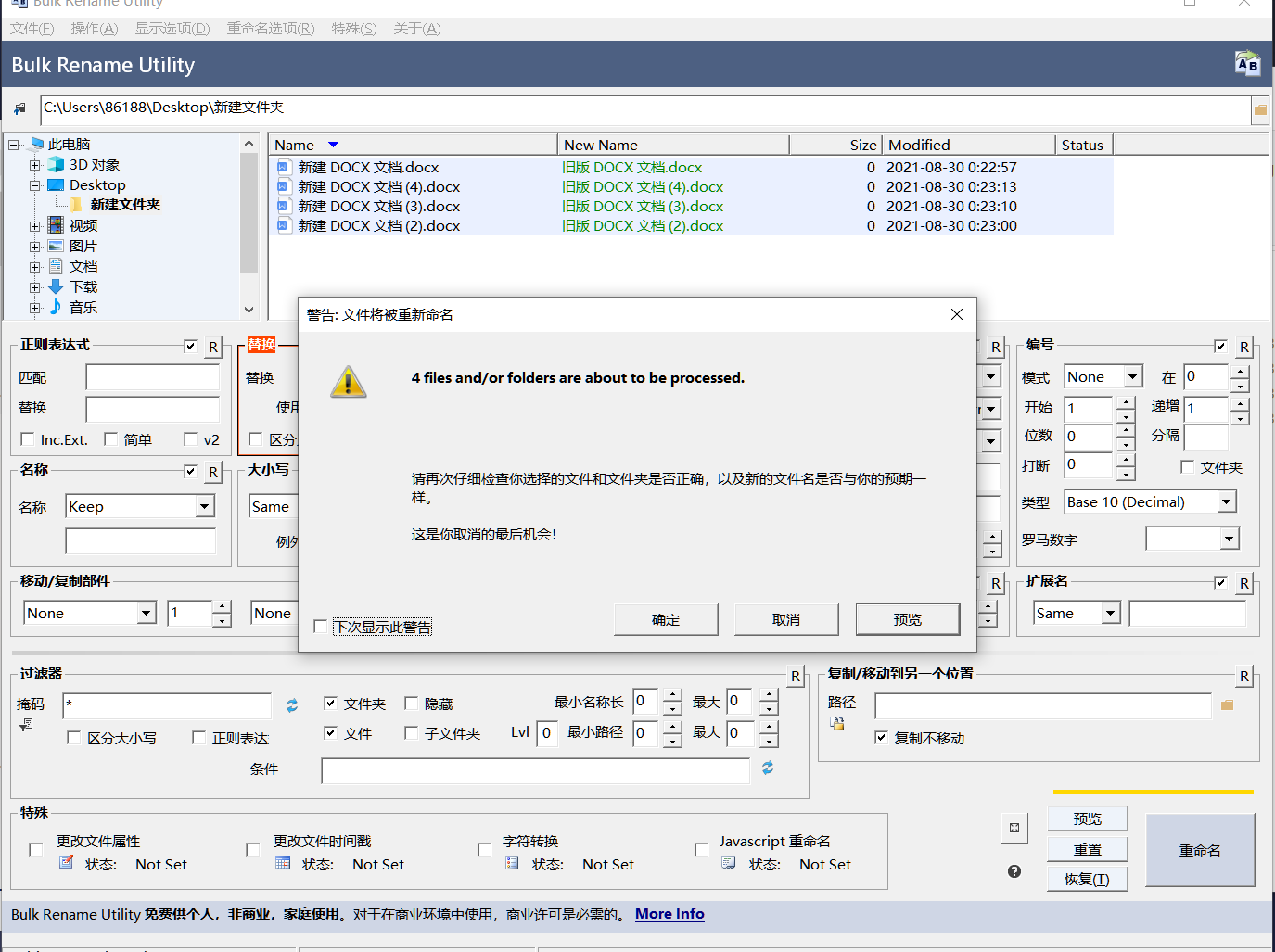Open the move/copy None dropdown
The image size is (1275, 952).
pyautogui.click(x=146, y=613)
